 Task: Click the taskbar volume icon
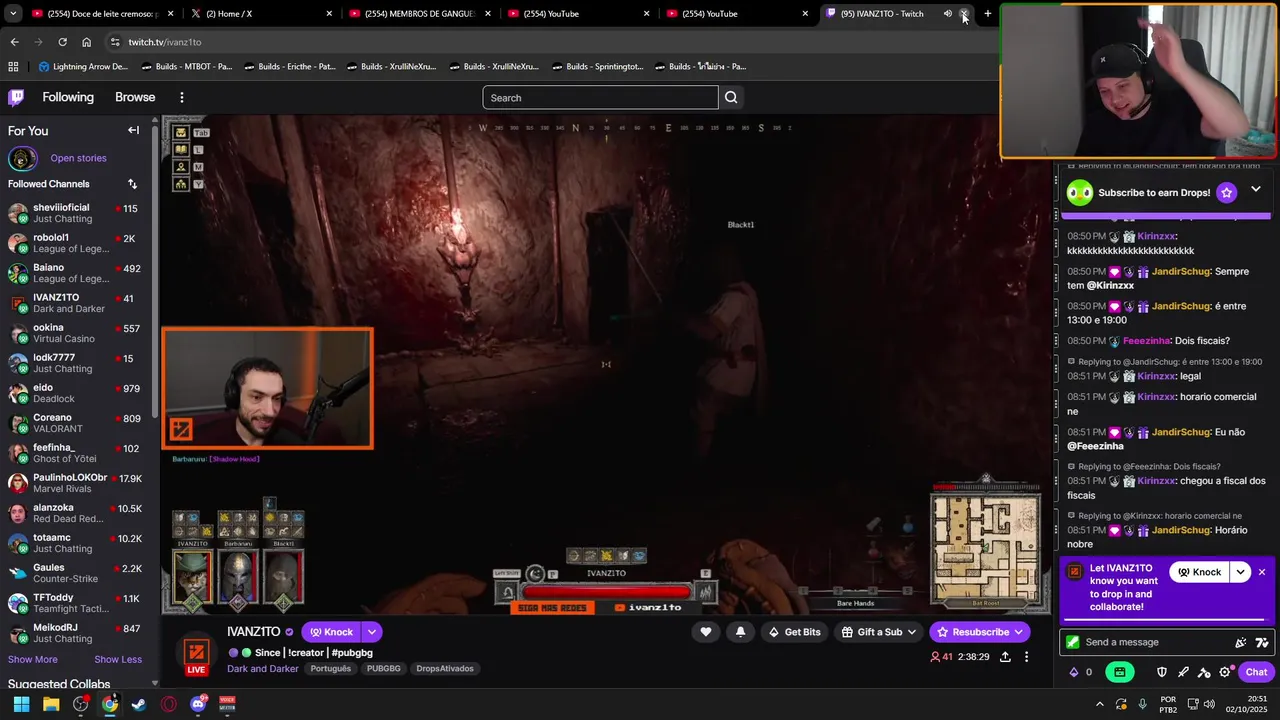pos(1208,704)
